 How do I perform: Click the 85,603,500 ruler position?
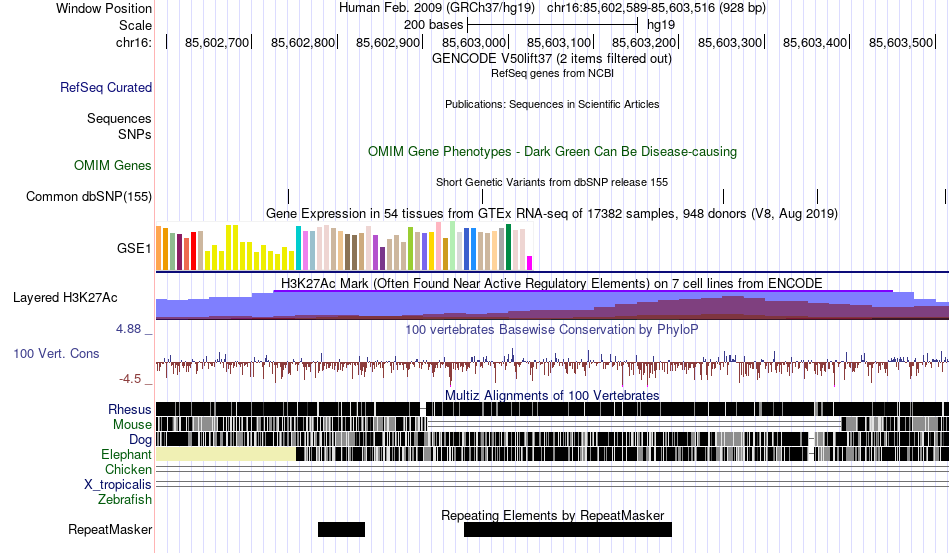[x=901, y=42]
